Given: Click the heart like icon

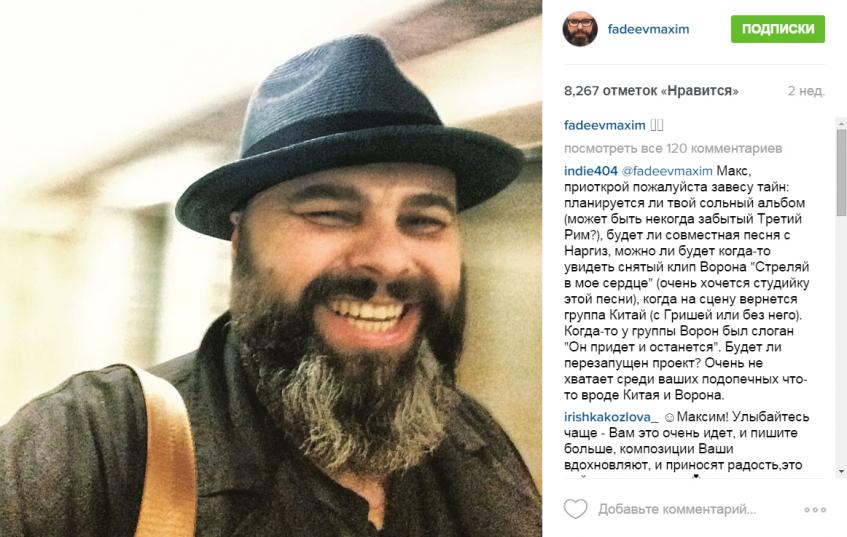Looking at the screenshot, I should 575,509.
